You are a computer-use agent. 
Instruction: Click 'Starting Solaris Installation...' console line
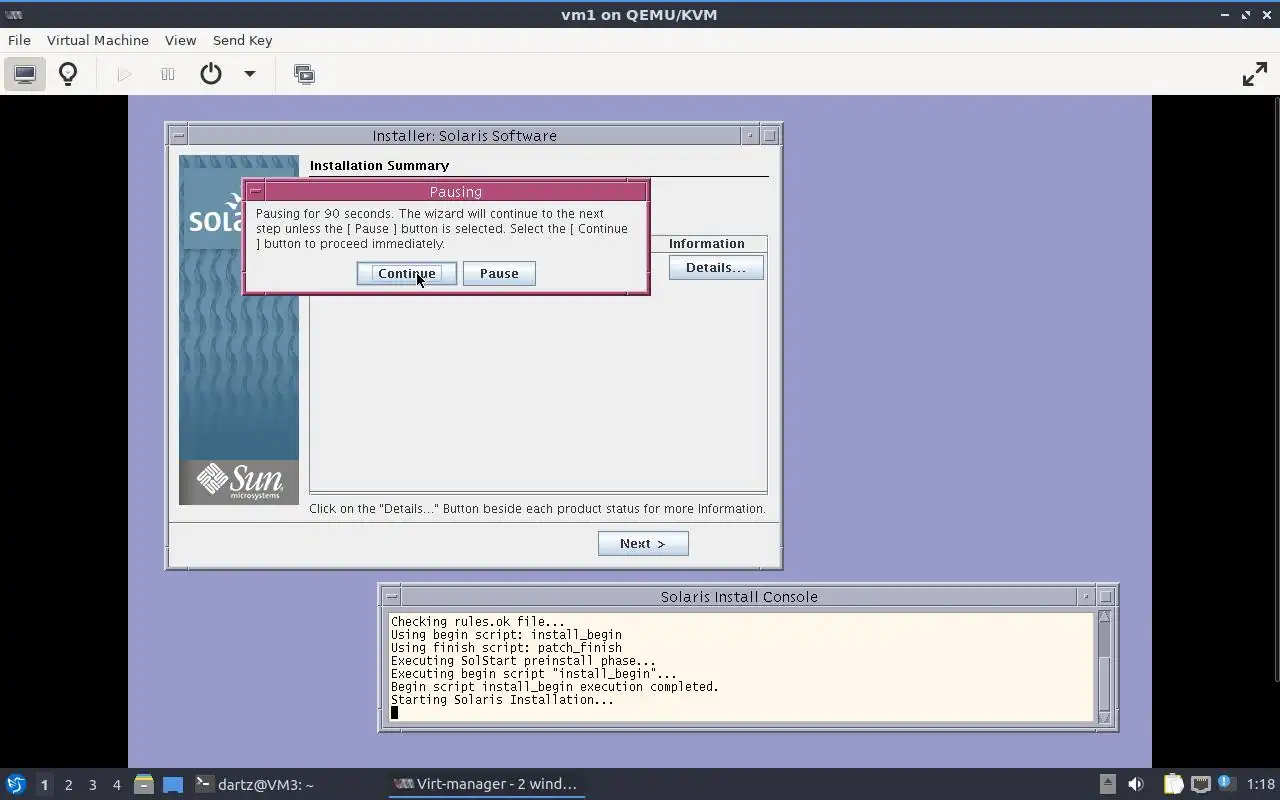[502, 699]
